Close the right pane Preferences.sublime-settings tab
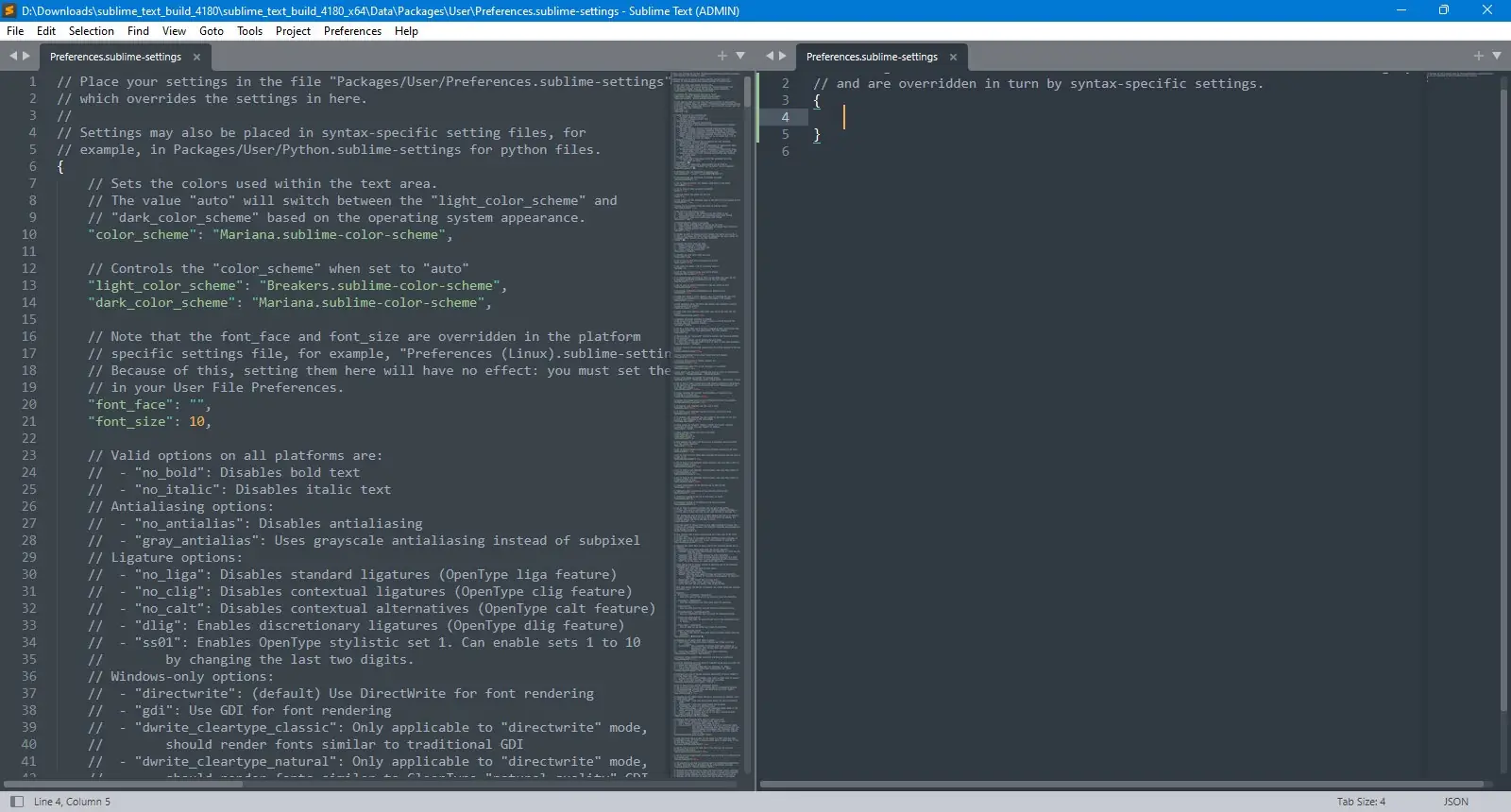1511x812 pixels. (953, 58)
